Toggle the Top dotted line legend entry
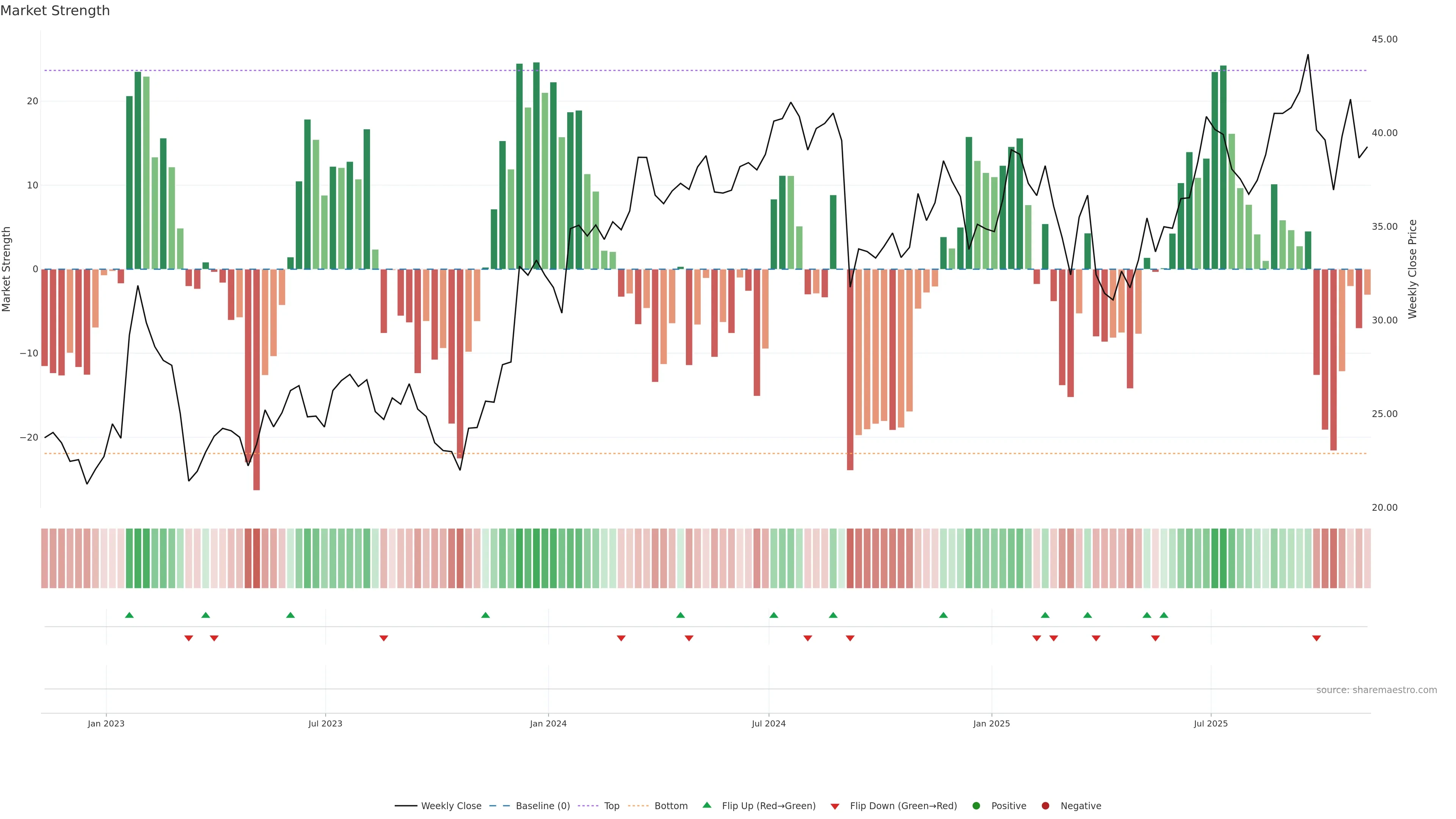 click(611, 806)
